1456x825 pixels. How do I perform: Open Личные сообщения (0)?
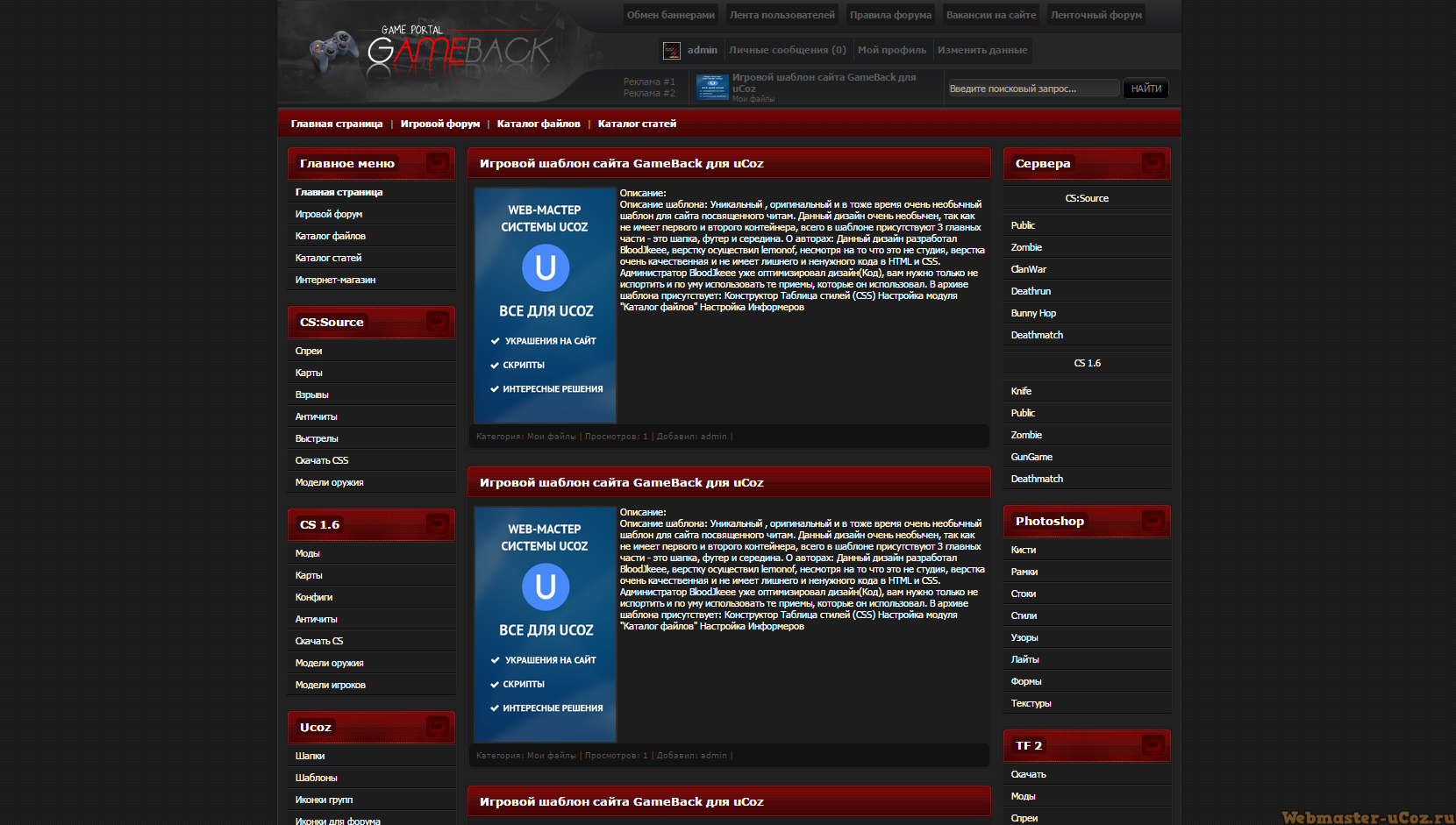click(787, 50)
